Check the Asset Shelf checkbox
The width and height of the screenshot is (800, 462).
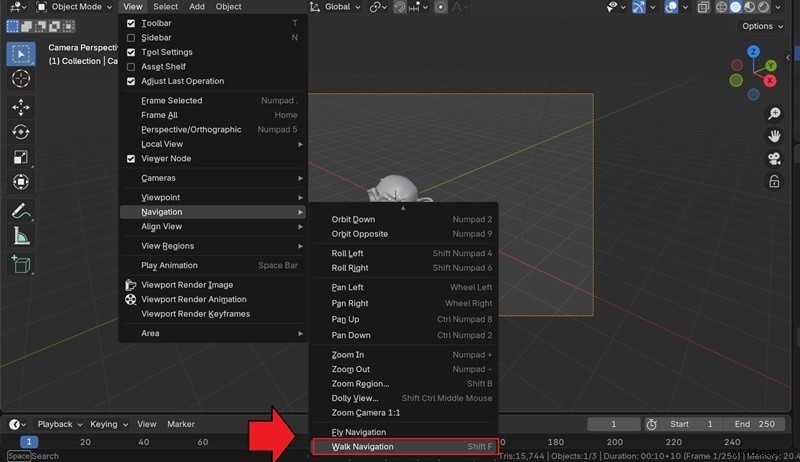(x=131, y=67)
